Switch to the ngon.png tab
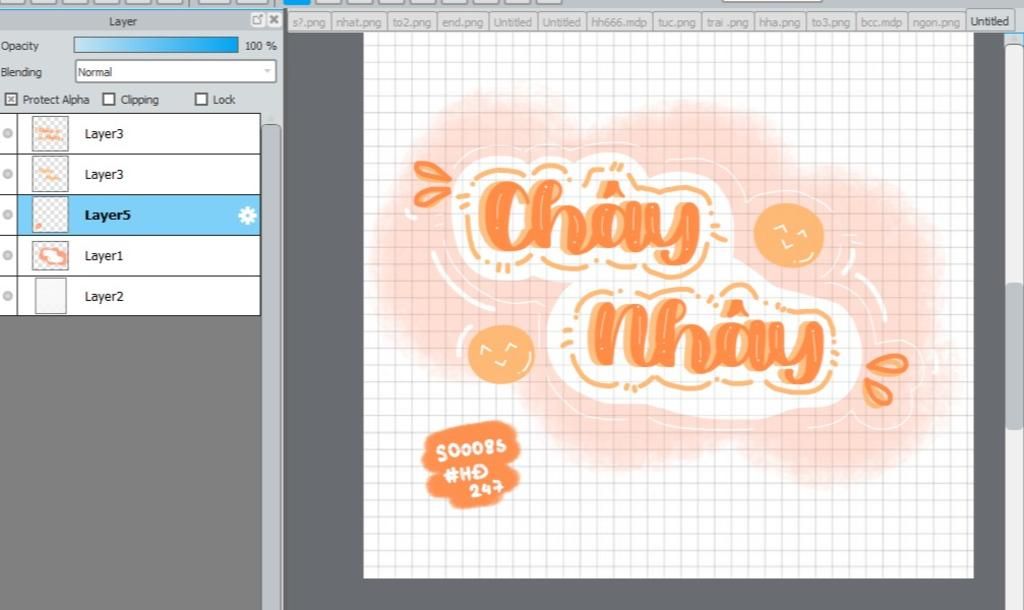Viewport: 1024px width, 610px height. tap(936, 22)
